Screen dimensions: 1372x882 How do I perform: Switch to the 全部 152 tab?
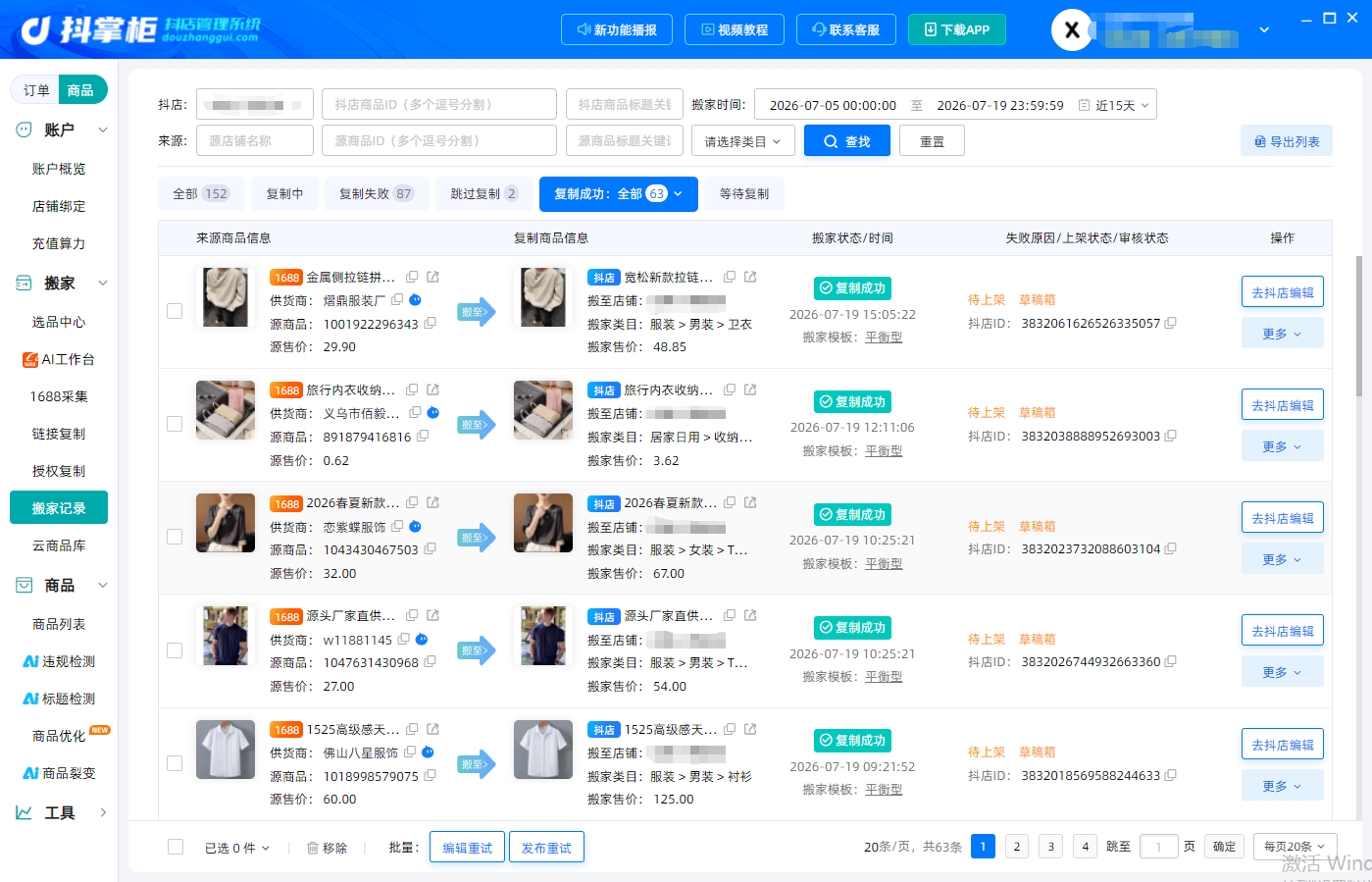click(x=200, y=194)
